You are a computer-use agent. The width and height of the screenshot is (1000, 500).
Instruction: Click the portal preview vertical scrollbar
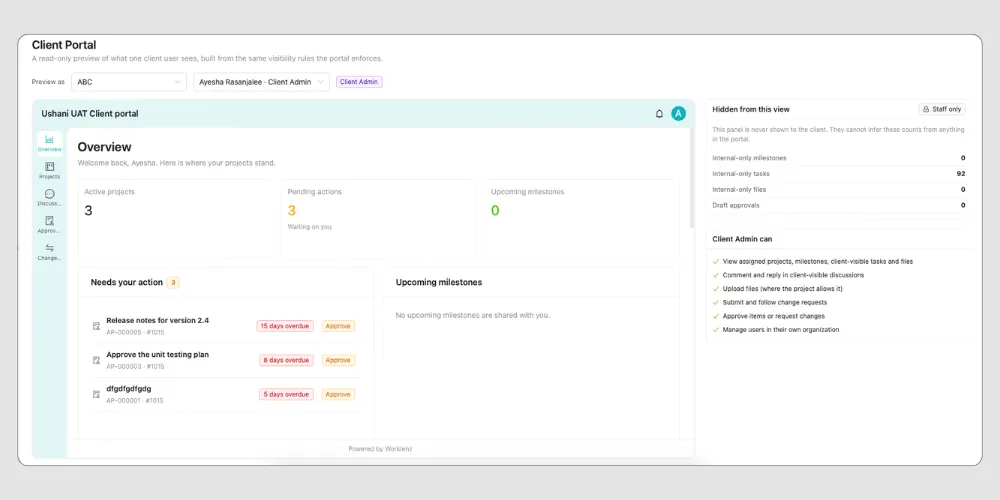692,179
